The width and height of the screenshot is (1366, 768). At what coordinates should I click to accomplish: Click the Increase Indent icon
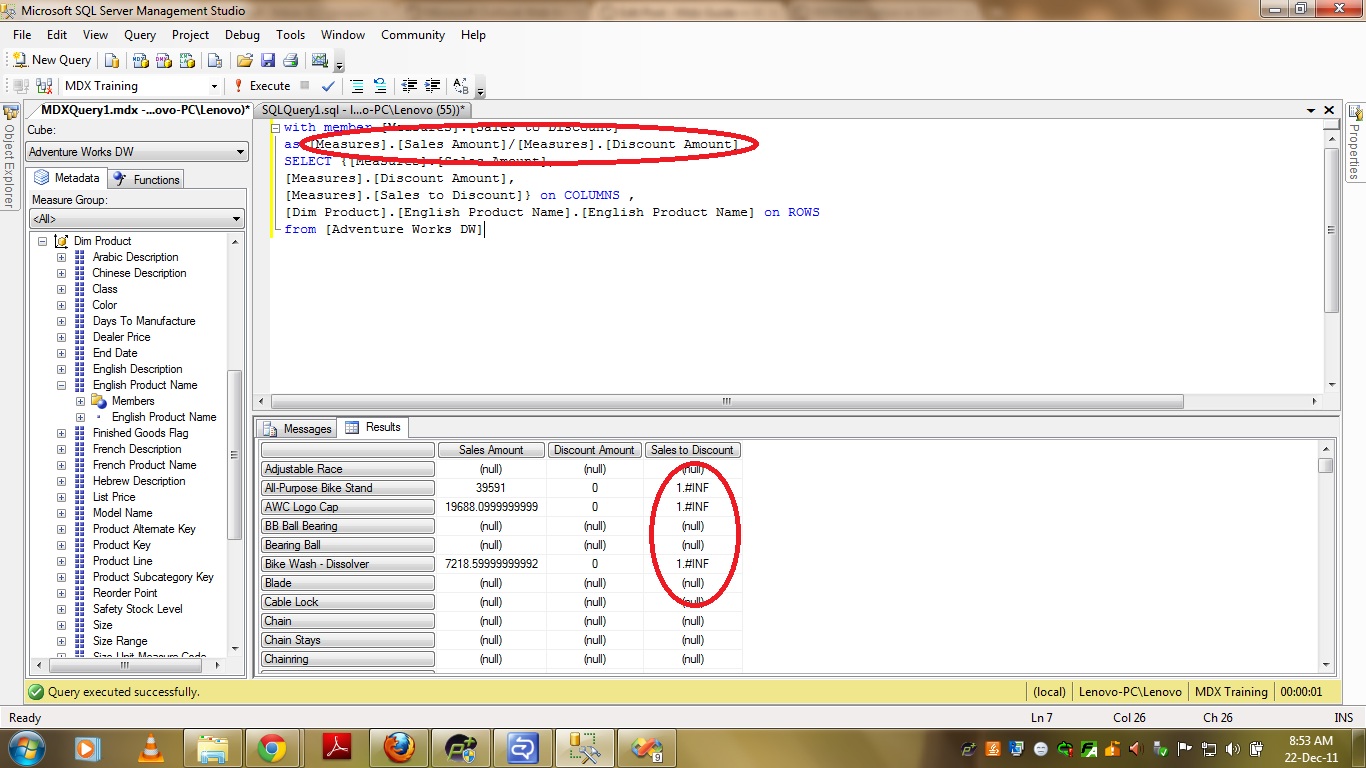[x=433, y=86]
